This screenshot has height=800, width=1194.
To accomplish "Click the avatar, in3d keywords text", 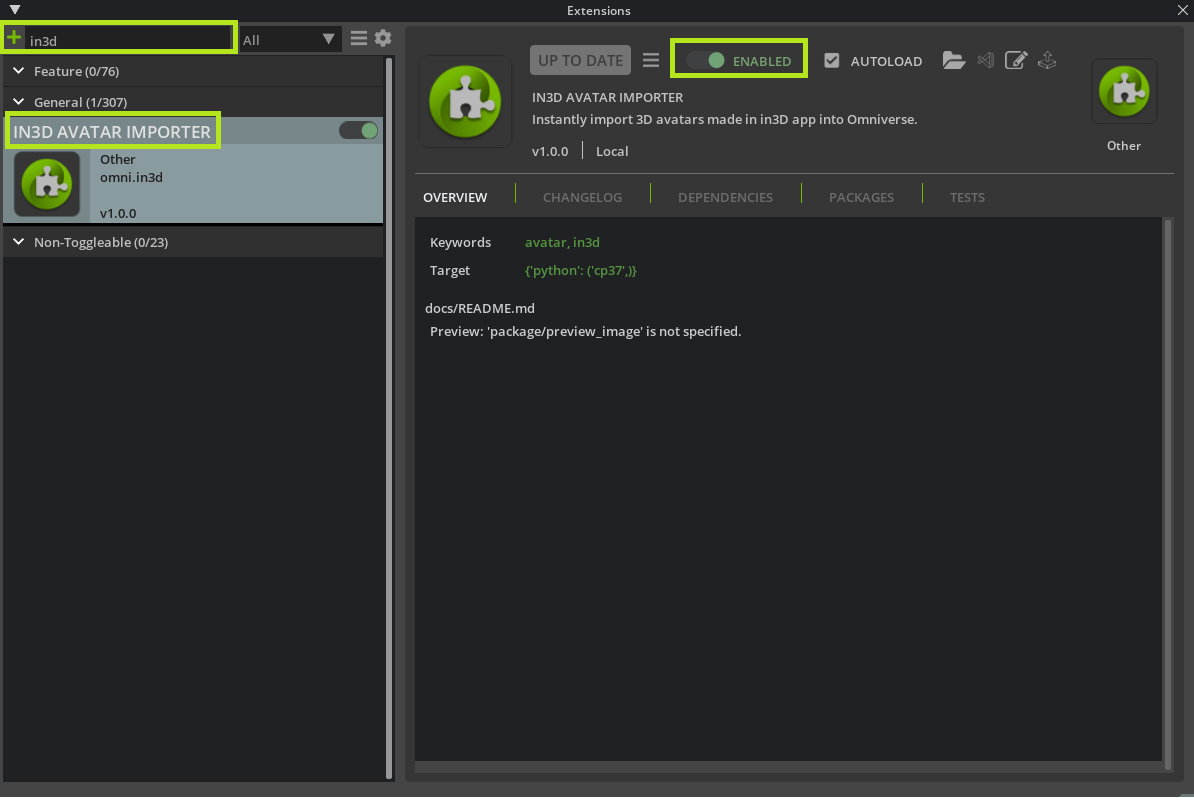I will click(x=562, y=242).
